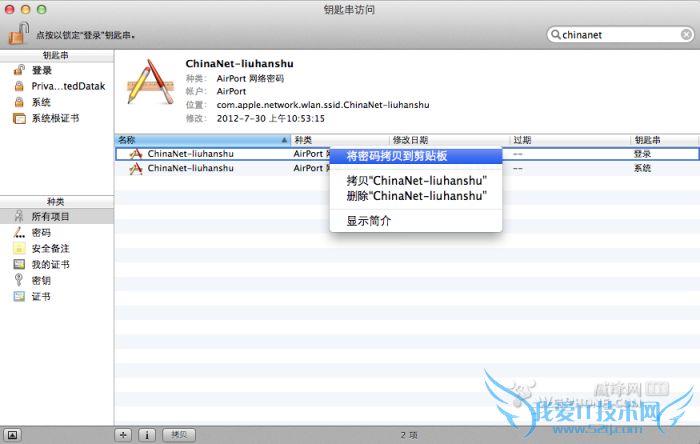Sort by 名称 column header
Viewport: 700px width, 444px height.
(202, 140)
